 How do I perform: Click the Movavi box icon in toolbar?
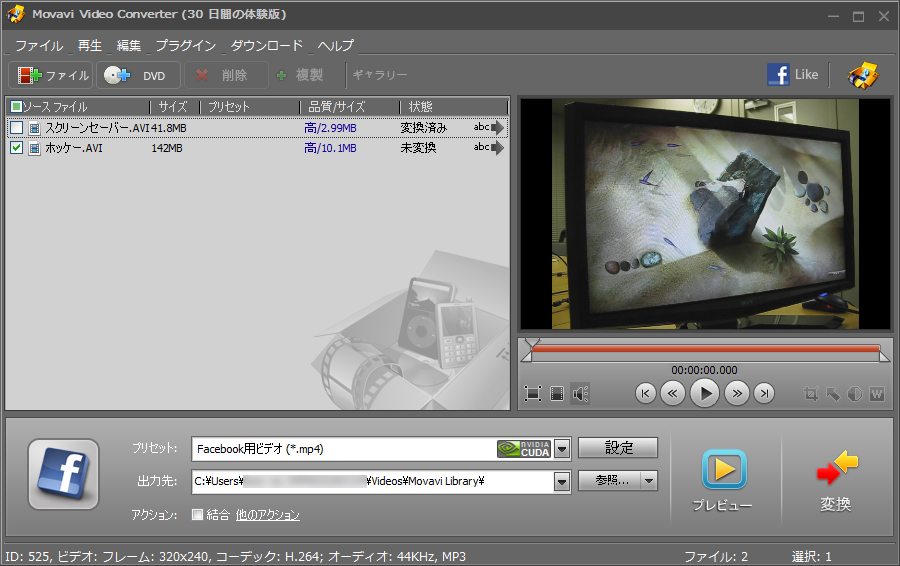[863, 75]
